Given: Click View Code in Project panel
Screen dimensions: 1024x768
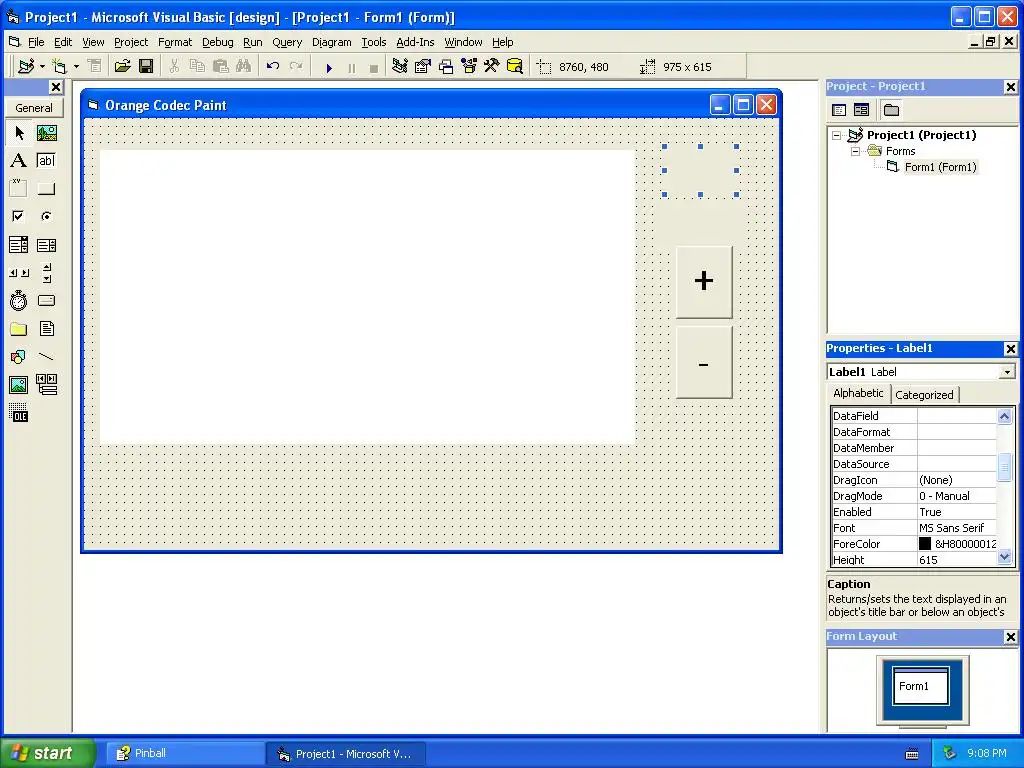Looking at the screenshot, I should (x=839, y=110).
